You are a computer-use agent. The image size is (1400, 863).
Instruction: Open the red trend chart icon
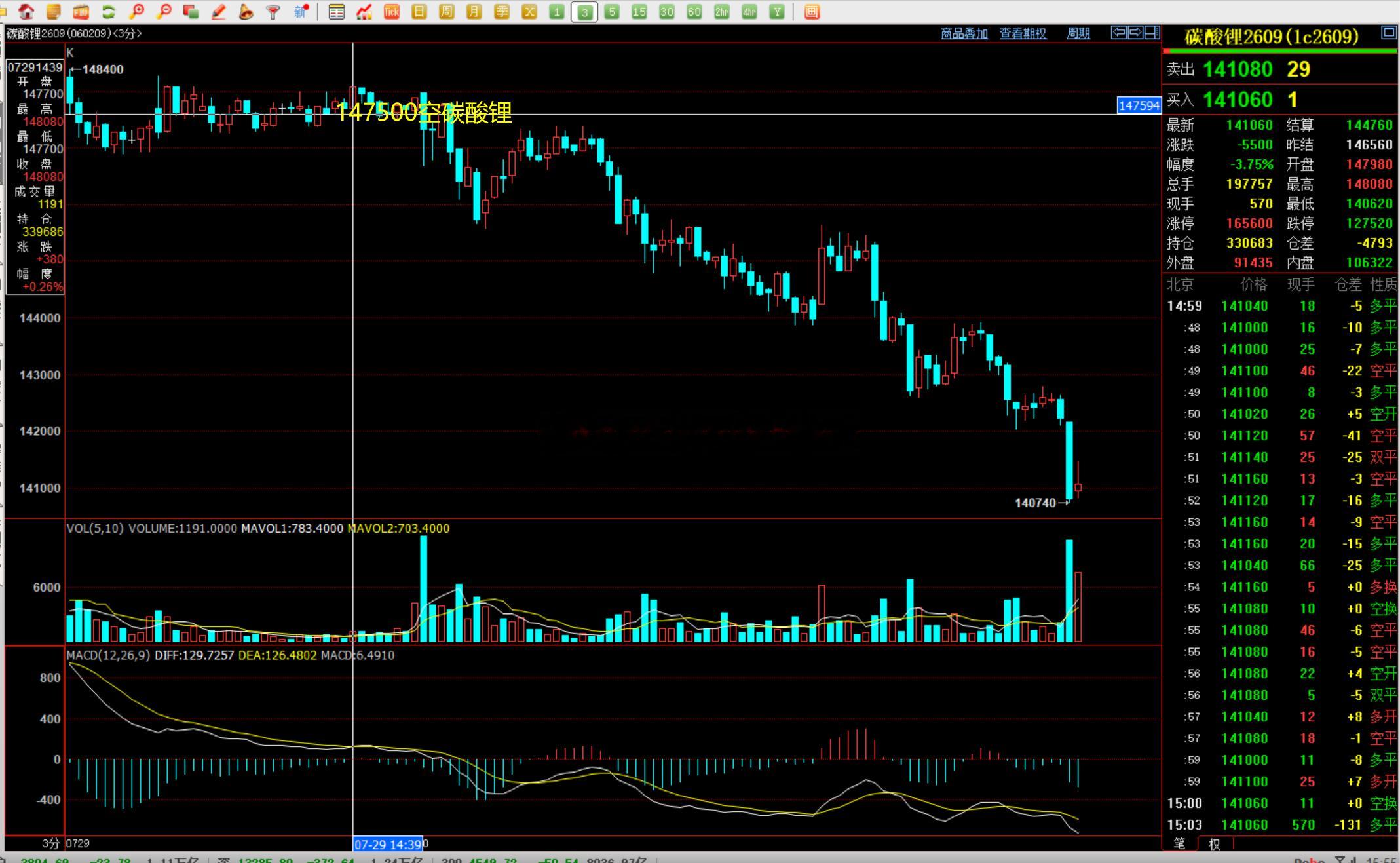click(364, 12)
